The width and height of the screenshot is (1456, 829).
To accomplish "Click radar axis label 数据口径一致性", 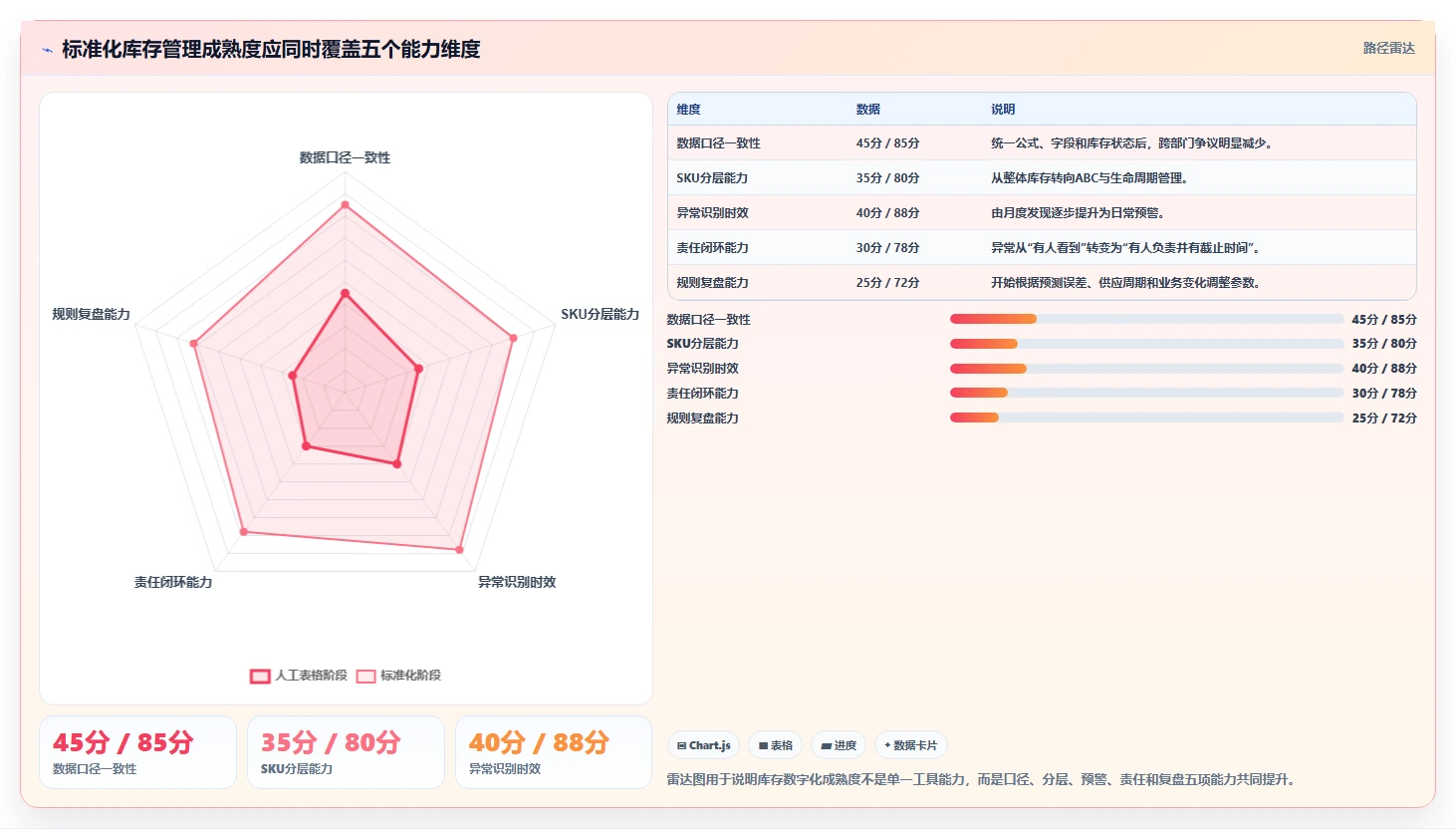I will [x=345, y=157].
